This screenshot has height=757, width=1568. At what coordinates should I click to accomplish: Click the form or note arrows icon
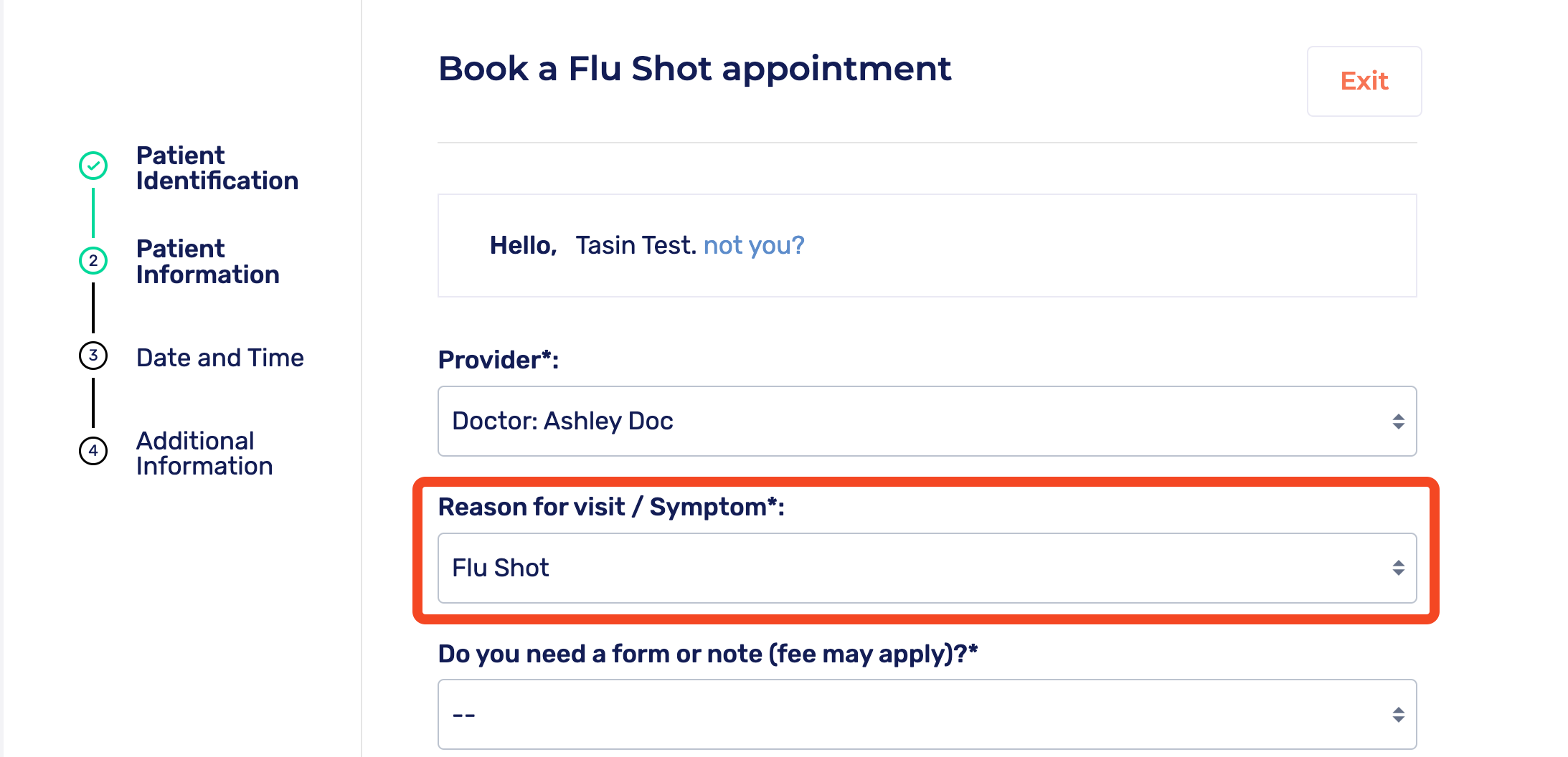[1398, 715]
